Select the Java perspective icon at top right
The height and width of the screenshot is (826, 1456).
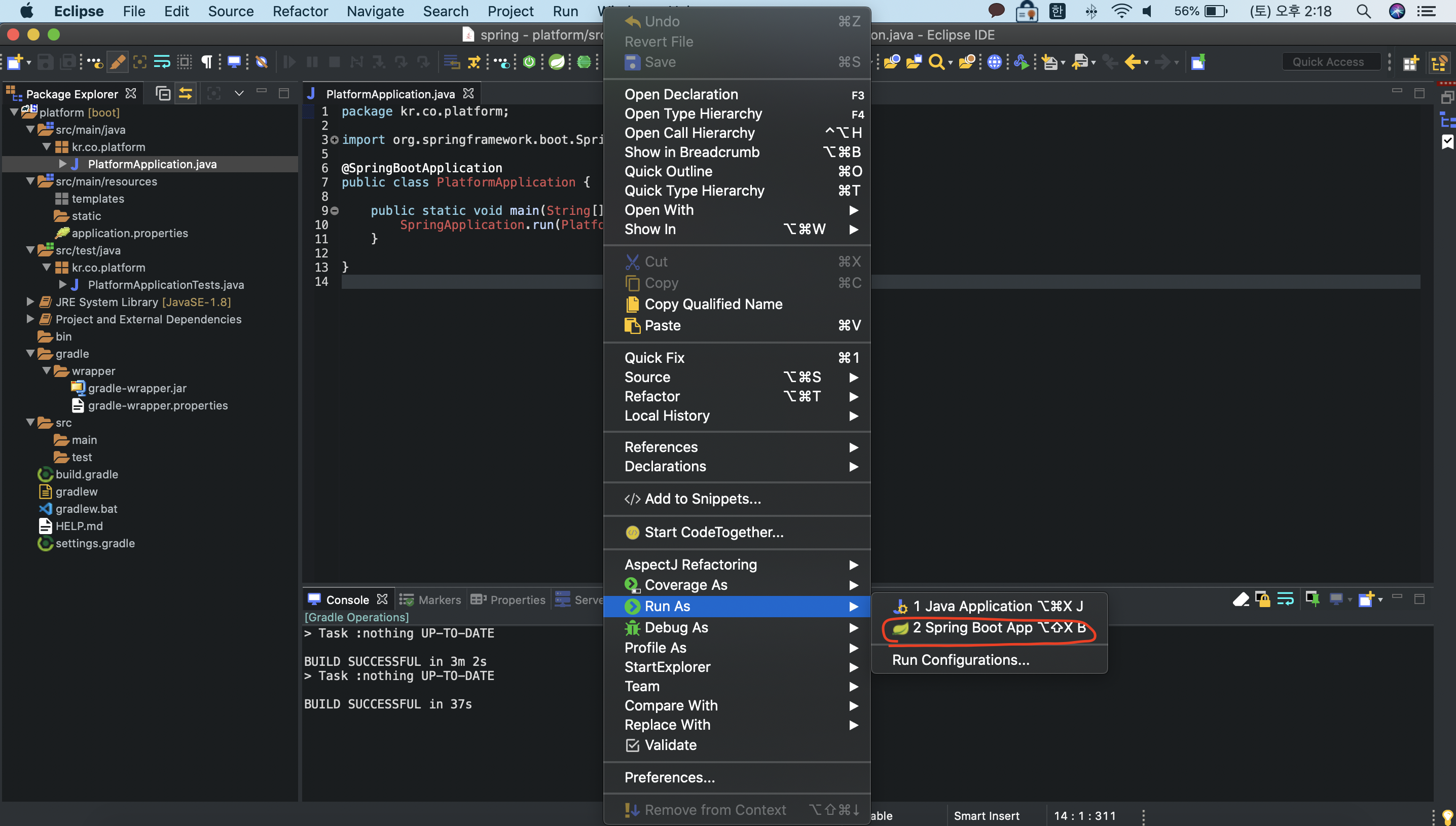1439,62
